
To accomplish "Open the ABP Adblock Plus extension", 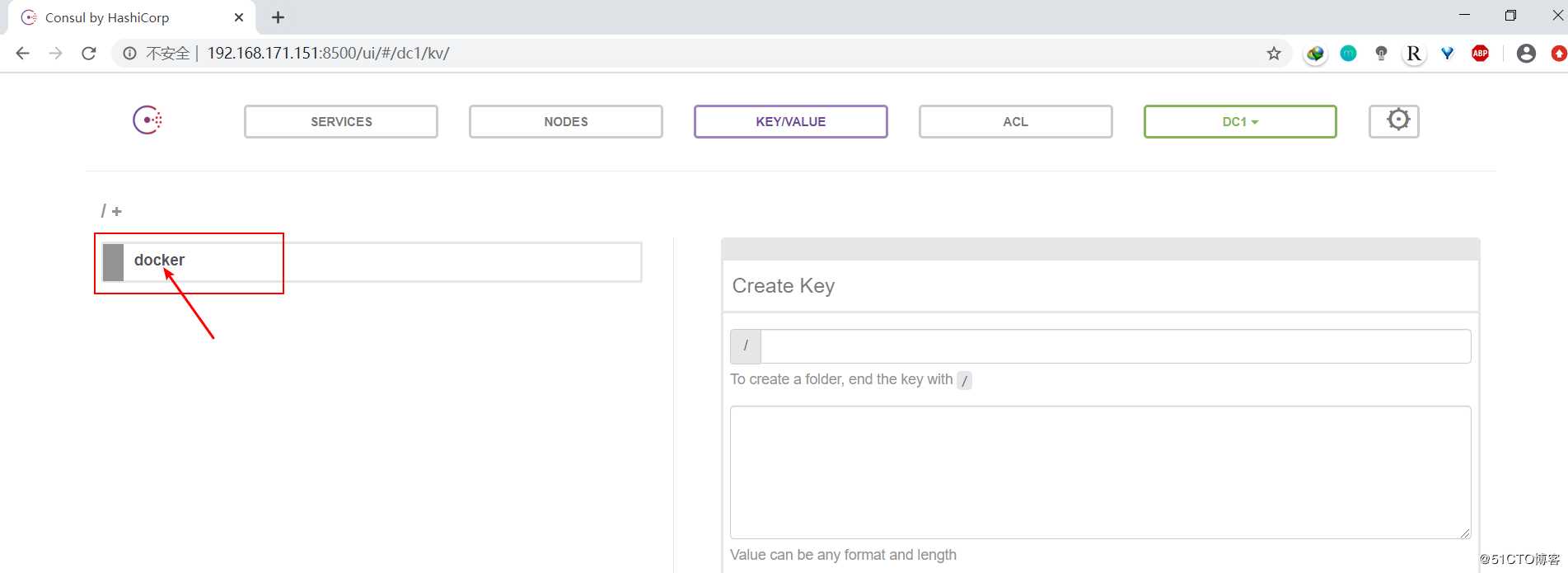I will 1481,54.
